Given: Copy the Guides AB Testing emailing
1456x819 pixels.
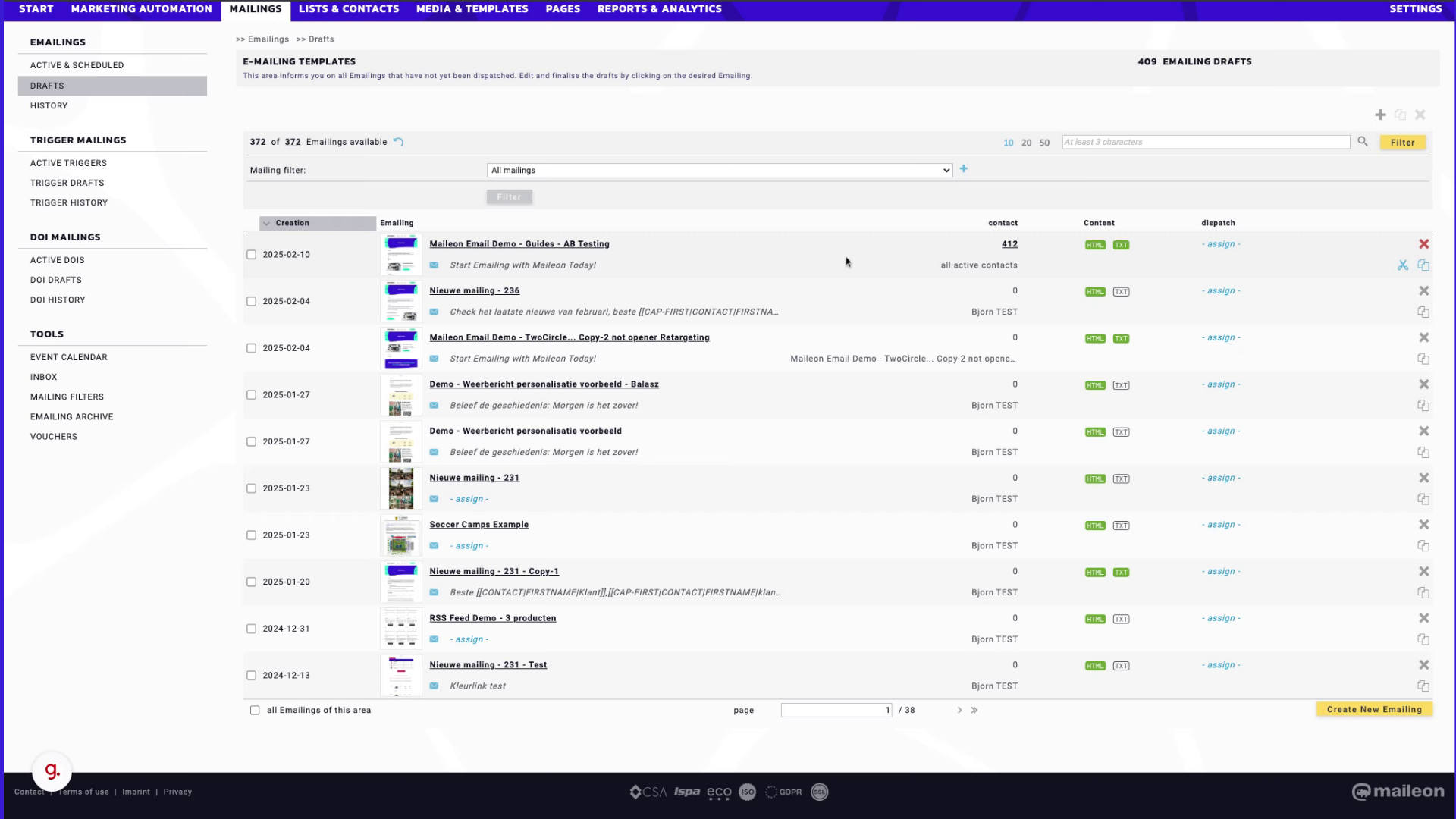Looking at the screenshot, I should [x=1423, y=265].
